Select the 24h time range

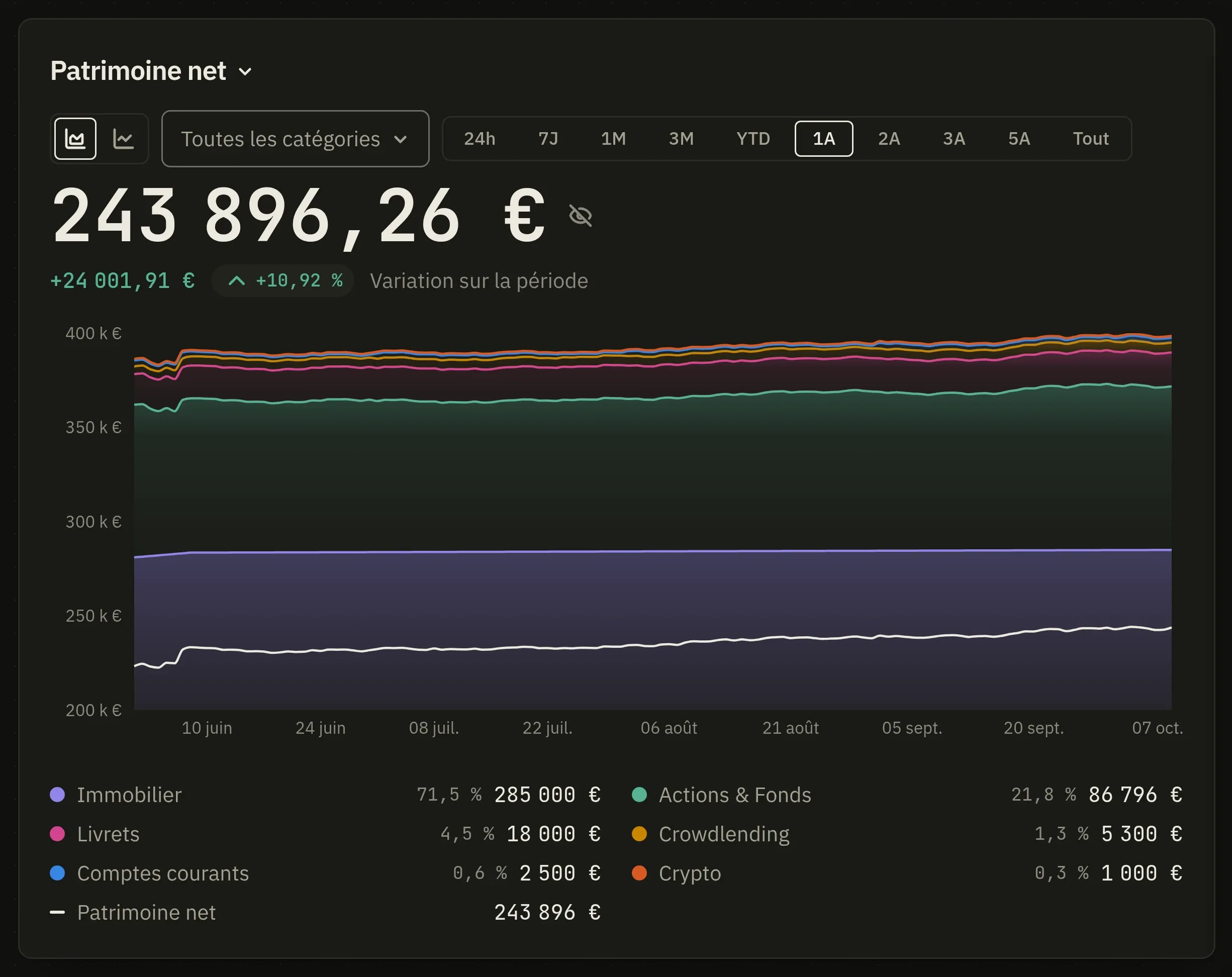480,139
